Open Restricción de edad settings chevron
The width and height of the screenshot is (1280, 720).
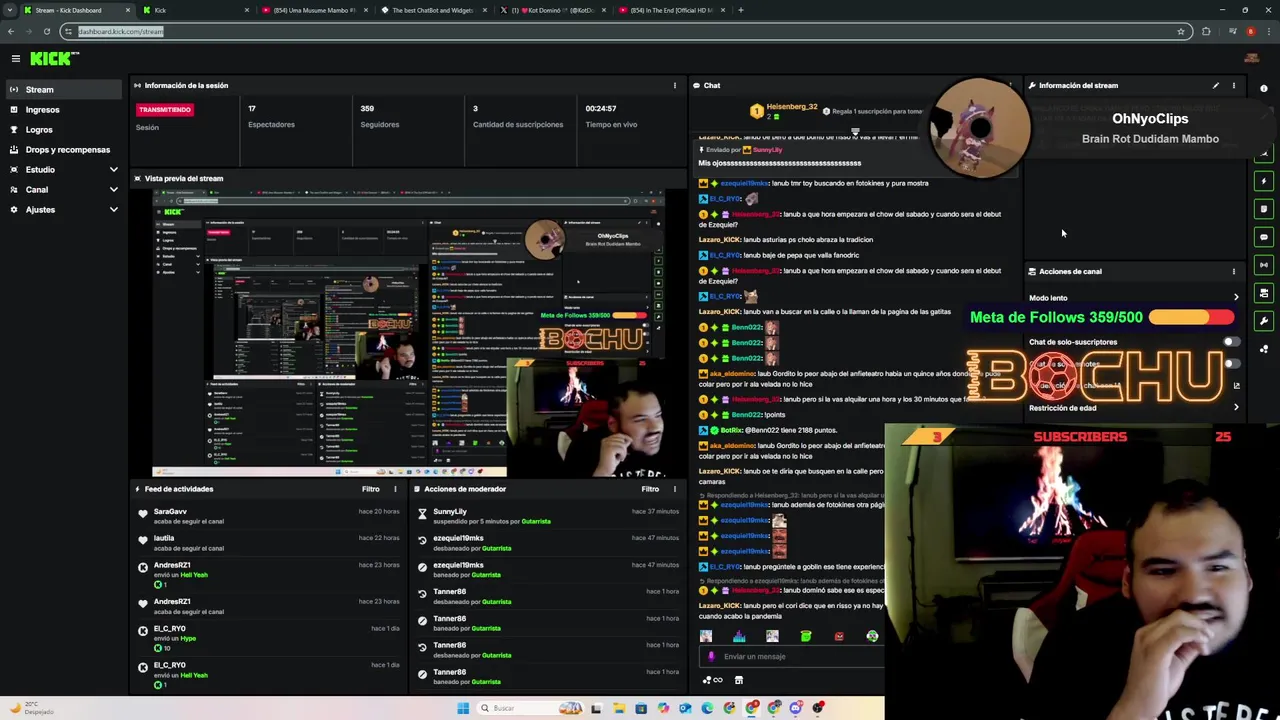tap(1236, 408)
